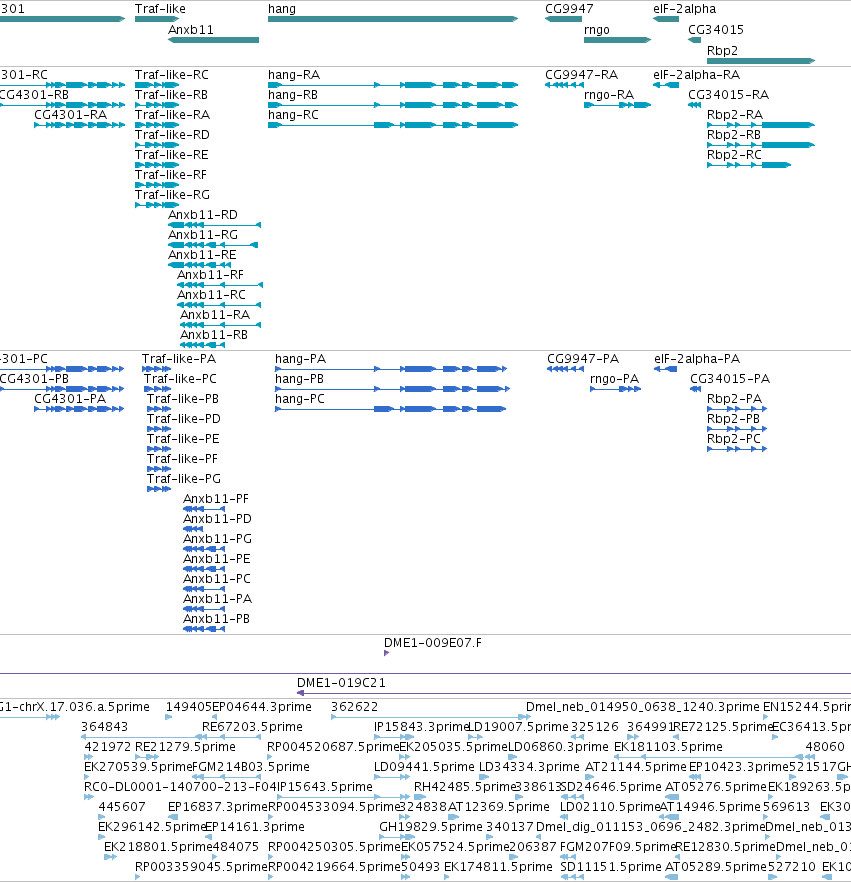Select the Traf-like-PA protein
Viewport: 851px width, 882px height.
coord(156,369)
